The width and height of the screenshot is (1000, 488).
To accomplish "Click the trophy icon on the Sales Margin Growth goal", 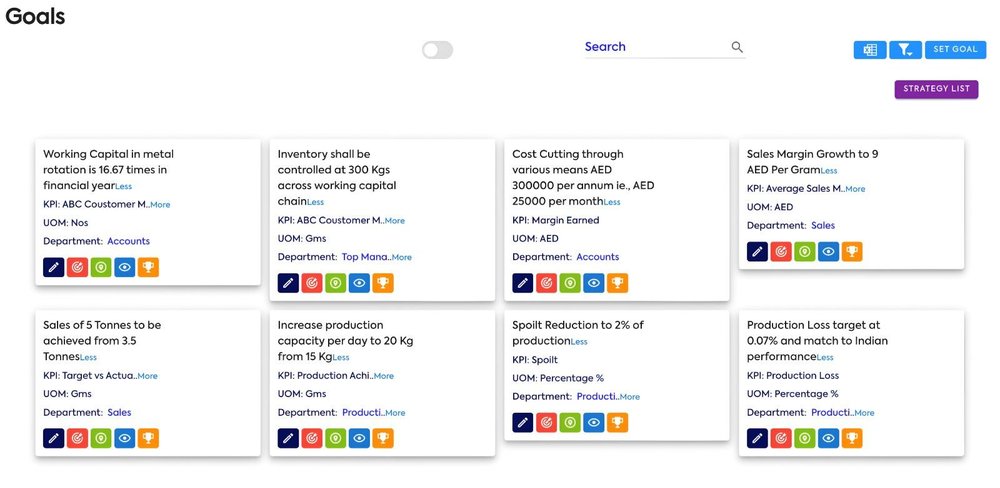I will 851,252.
